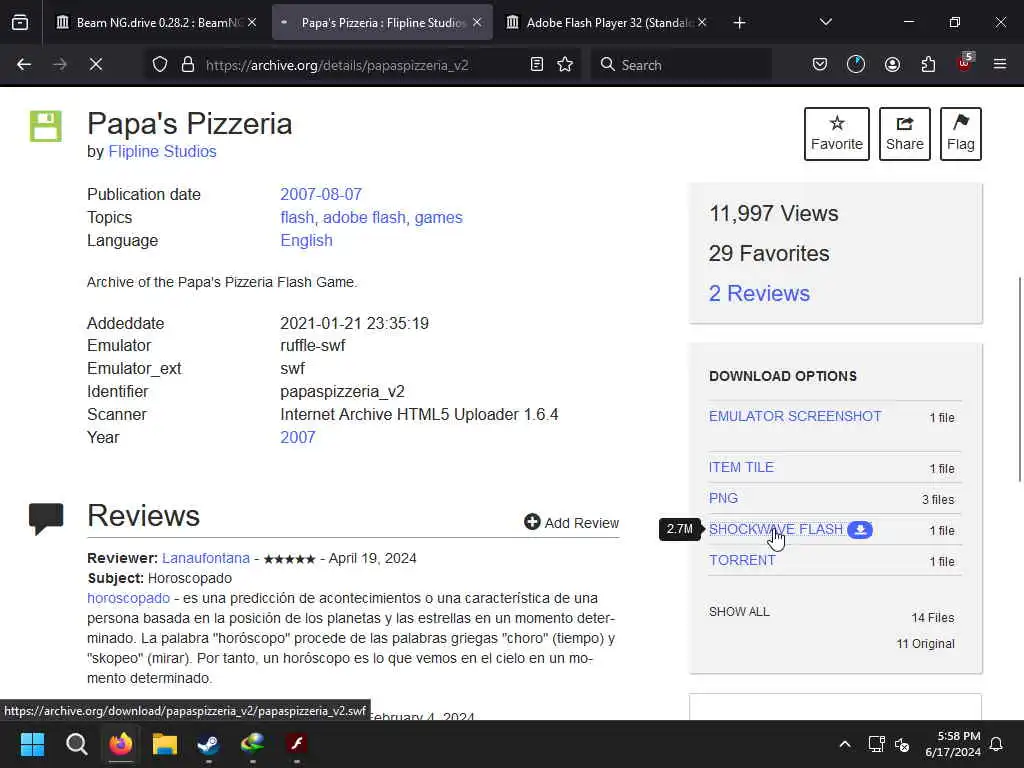Click the English language link

(x=306, y=240)
